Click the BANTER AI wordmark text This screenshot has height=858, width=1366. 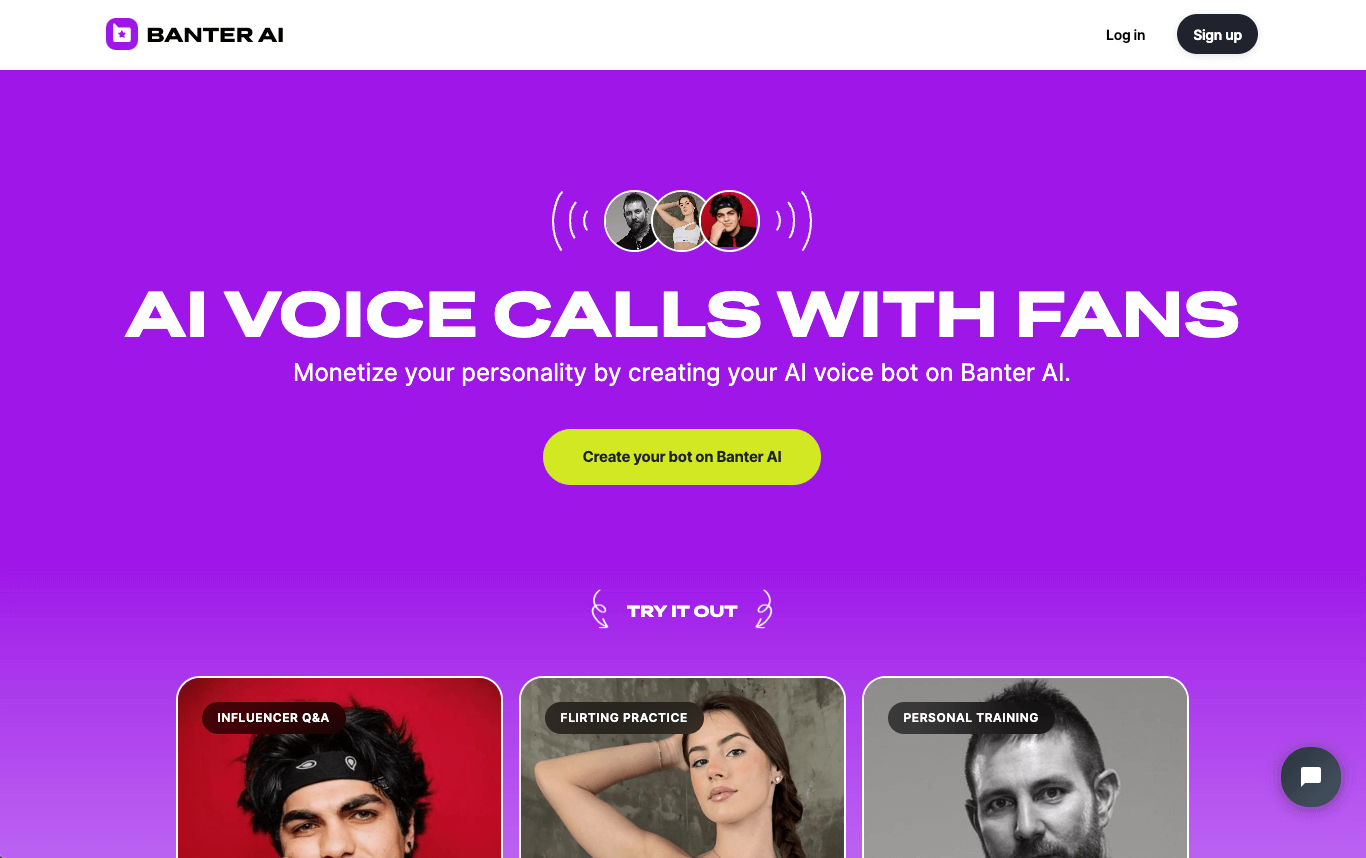(x=215, y=35)
